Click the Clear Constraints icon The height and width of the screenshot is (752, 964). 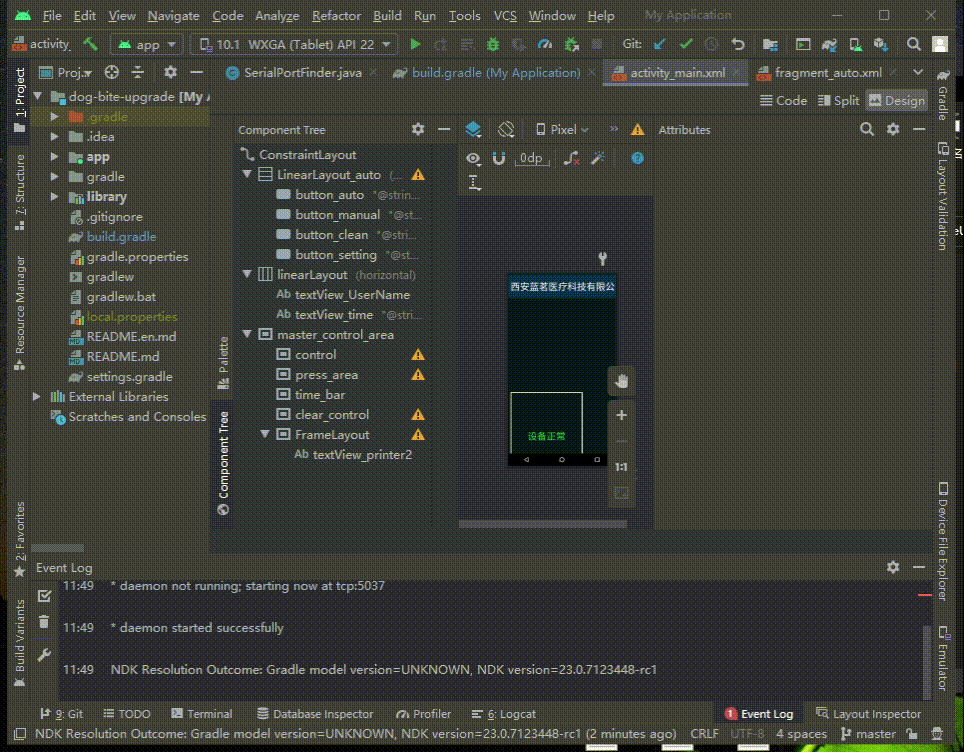click(x=571, y=159)
